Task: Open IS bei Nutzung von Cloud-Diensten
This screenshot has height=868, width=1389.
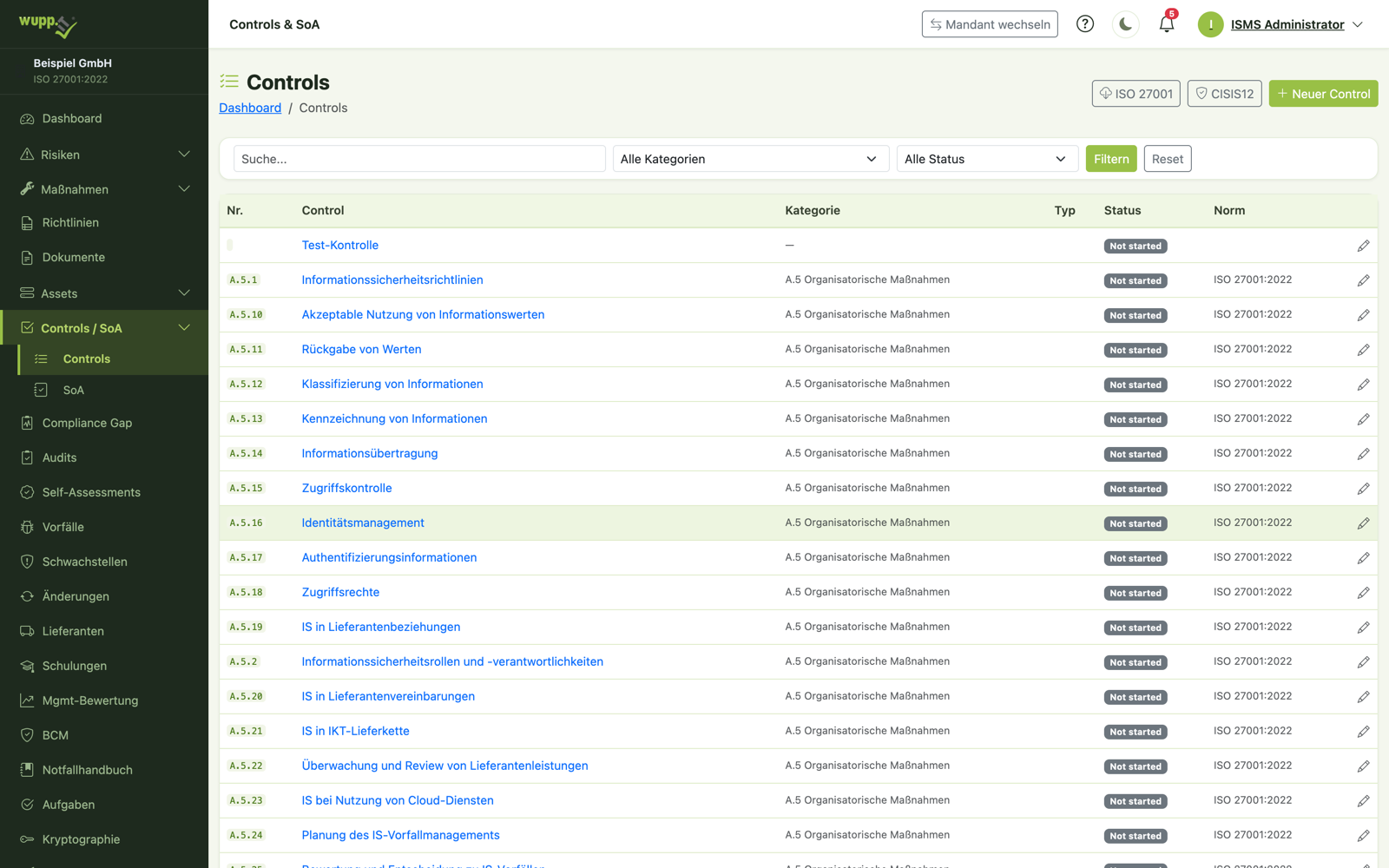Action: 398,801
